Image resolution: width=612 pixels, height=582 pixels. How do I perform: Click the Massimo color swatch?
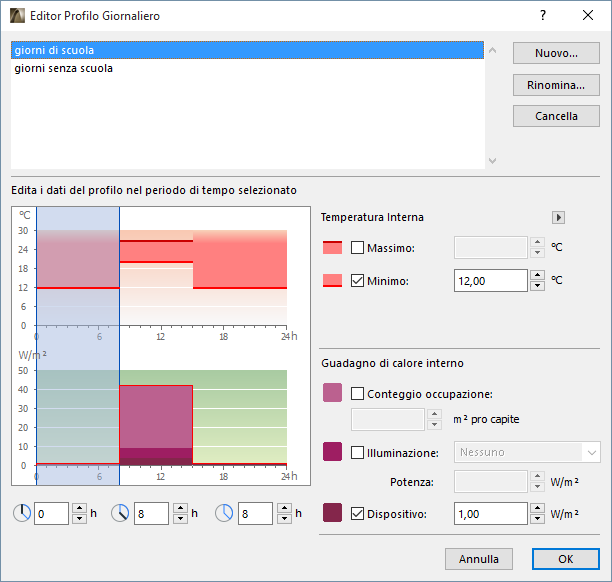coord(333,247)
